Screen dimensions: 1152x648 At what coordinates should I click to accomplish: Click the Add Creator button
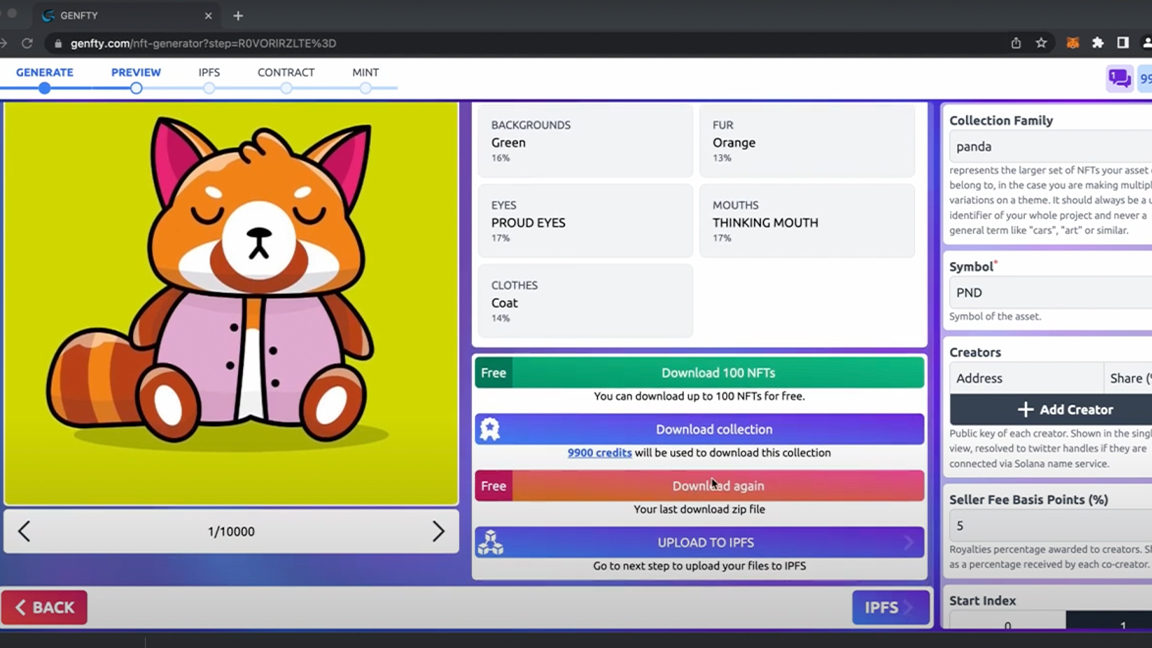coord(1065,409)
